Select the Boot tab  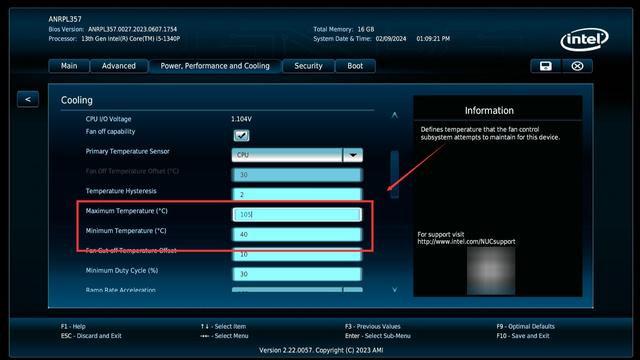coord(355,66)
